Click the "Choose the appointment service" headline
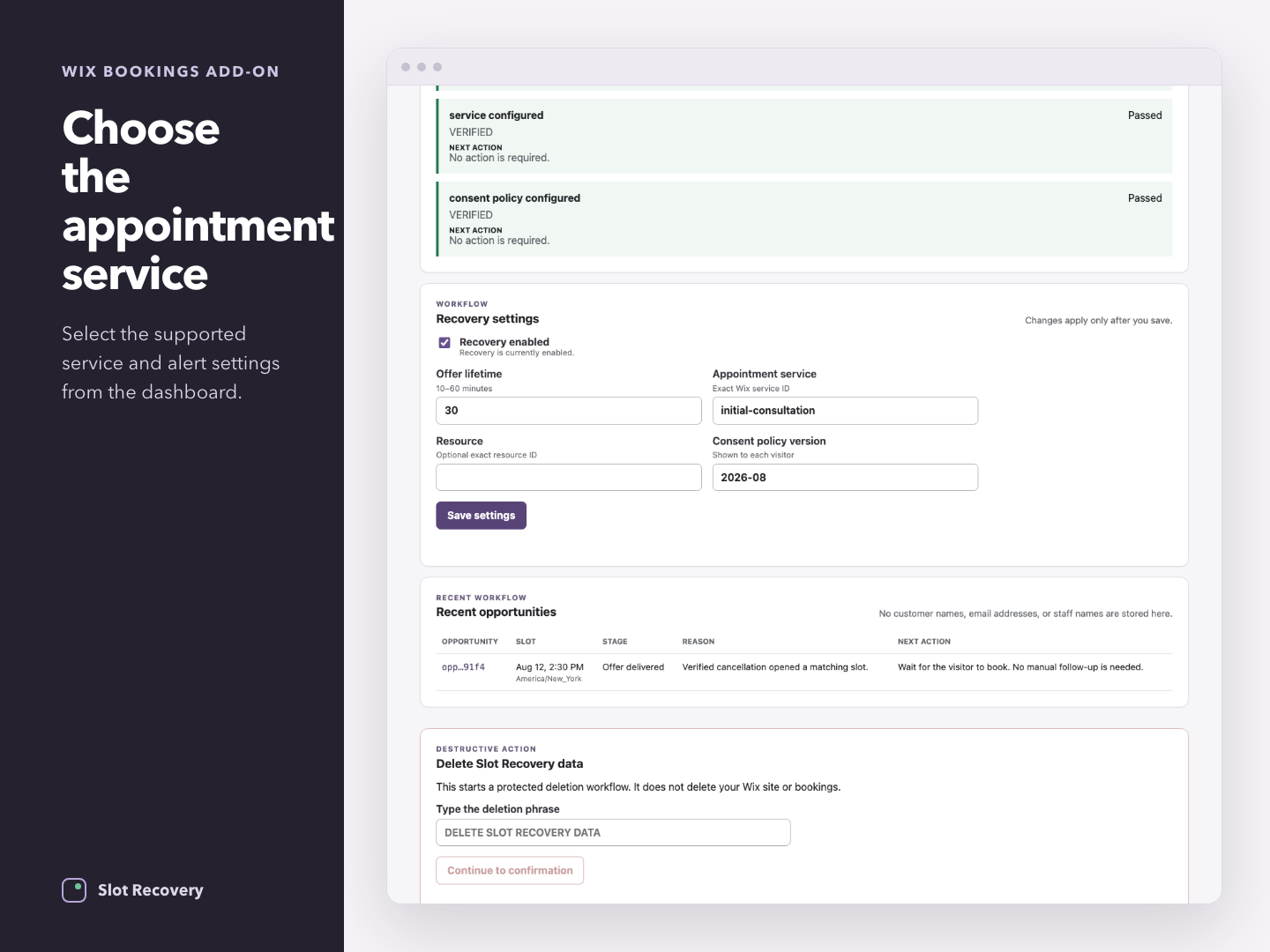This screenshot has height=952, width=1270. (x=198, y=201)
